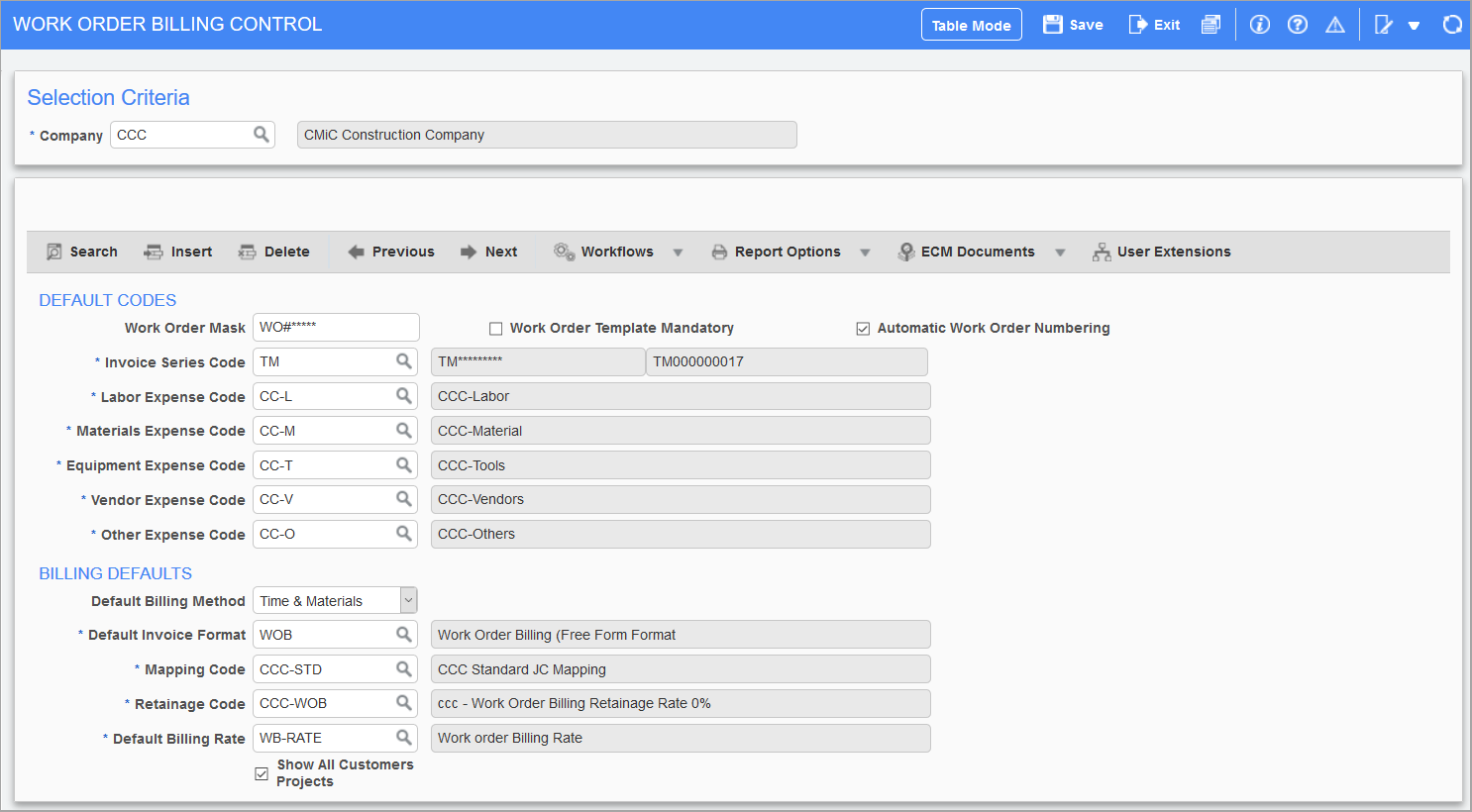The width and height of the screenshot is (1472, 812).
Task: Click the information circle icon
Action: pos(1260,25)
